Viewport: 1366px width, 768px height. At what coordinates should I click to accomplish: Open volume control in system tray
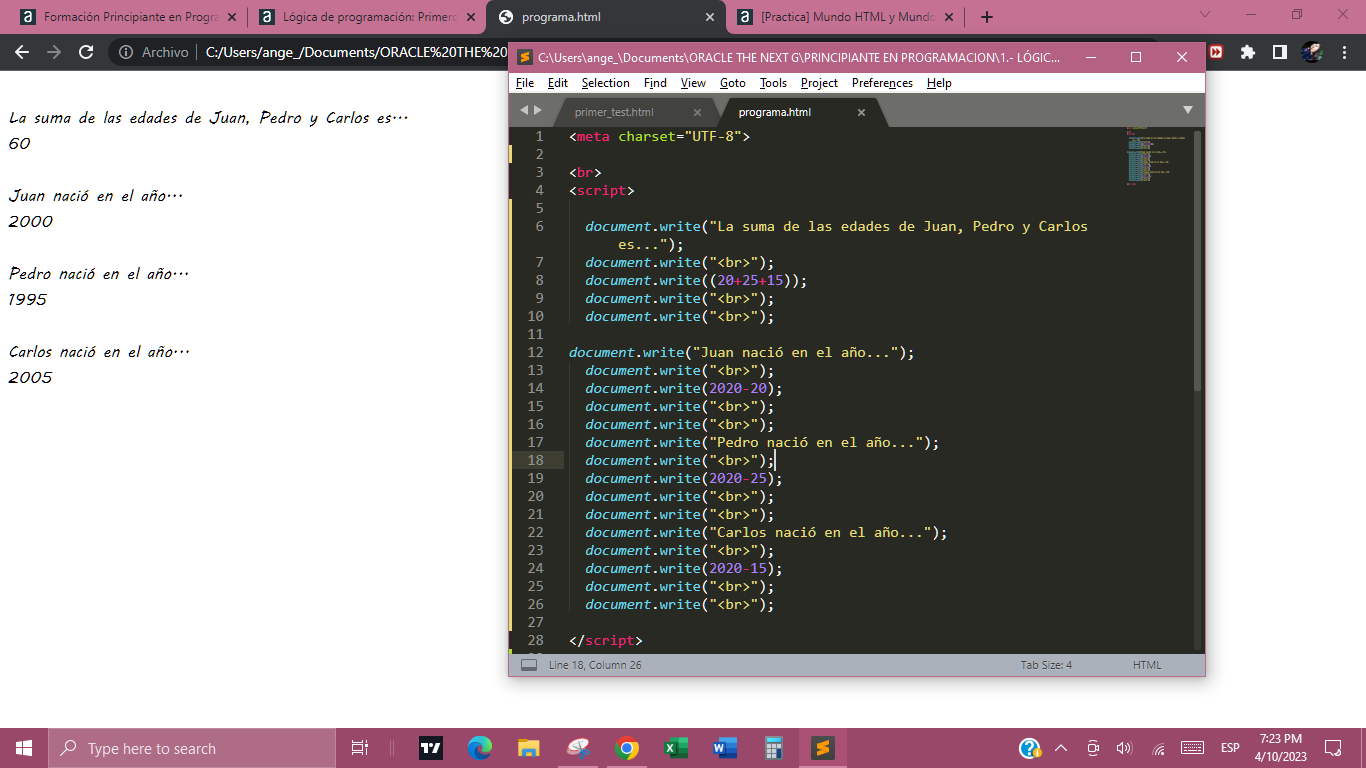pos(1124,748)
